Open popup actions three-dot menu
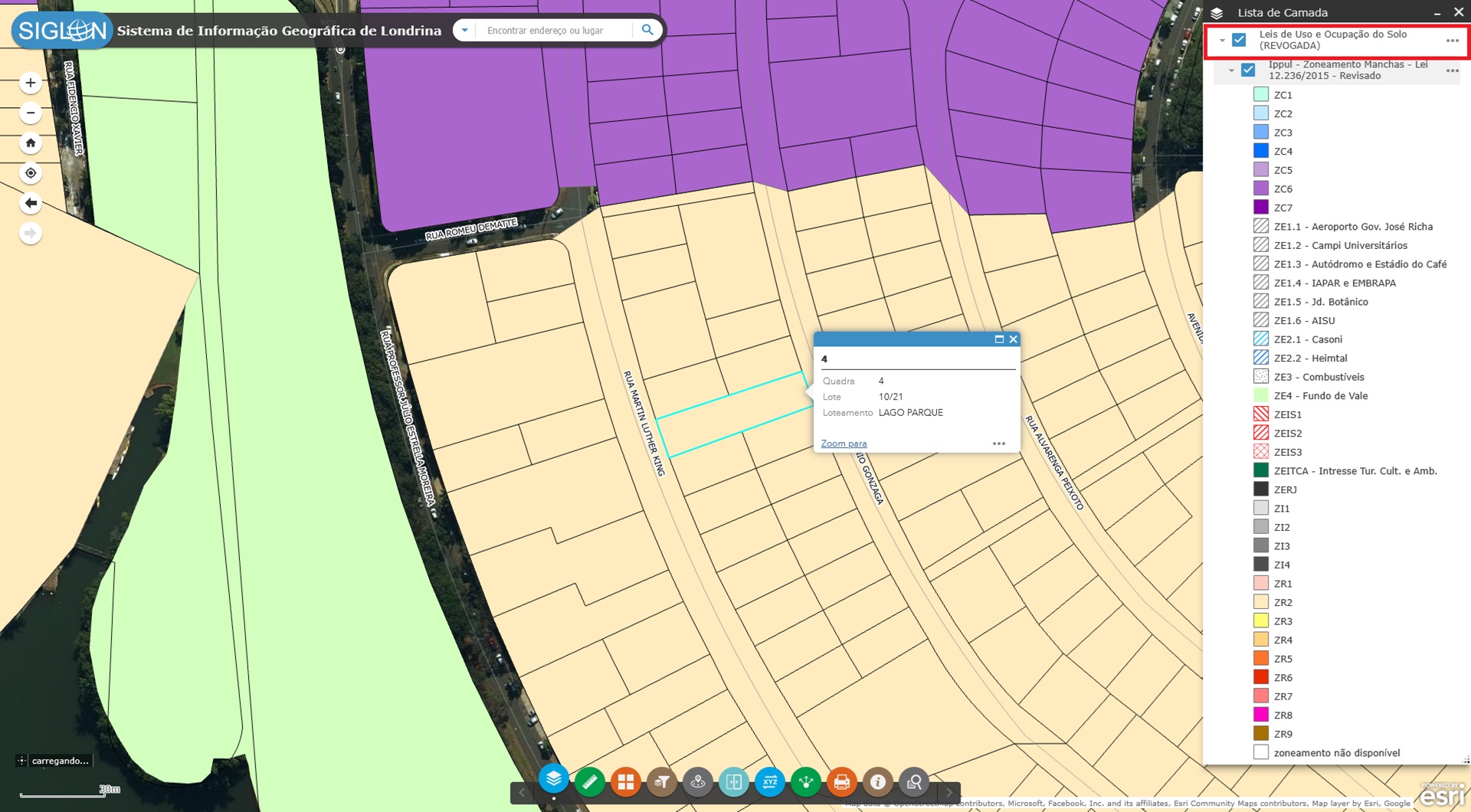1471x812 pixels. (x=999, y=444)
